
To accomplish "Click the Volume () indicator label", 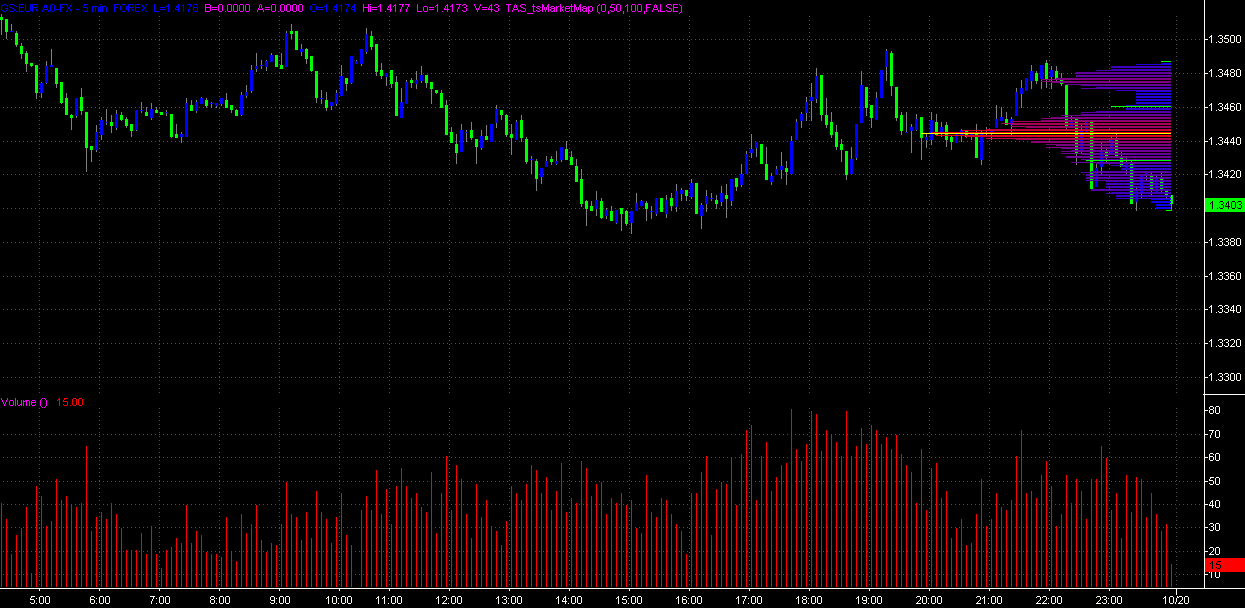I will pos(24,402).
